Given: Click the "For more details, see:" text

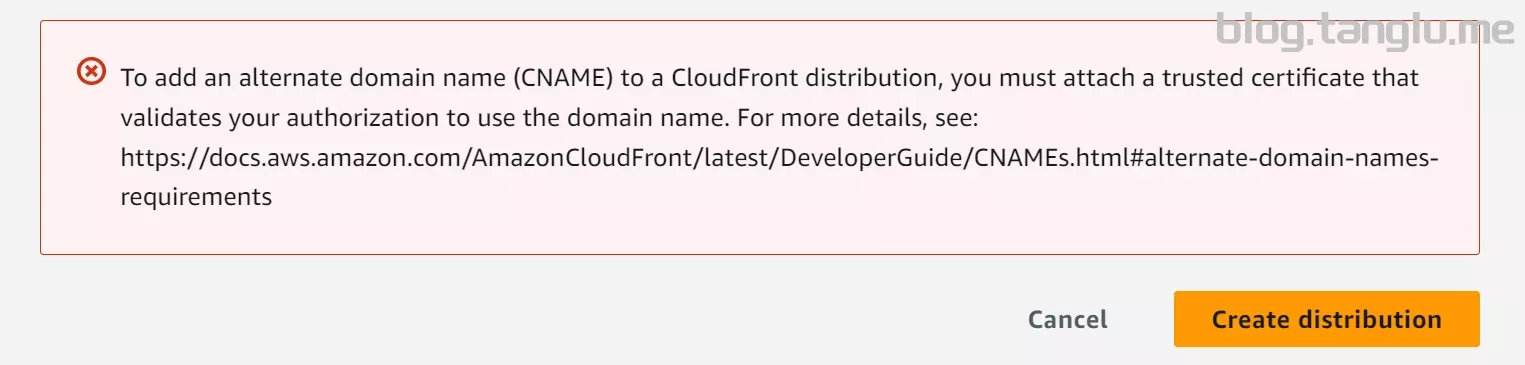Looking at the screenshot, I should 857,117.
